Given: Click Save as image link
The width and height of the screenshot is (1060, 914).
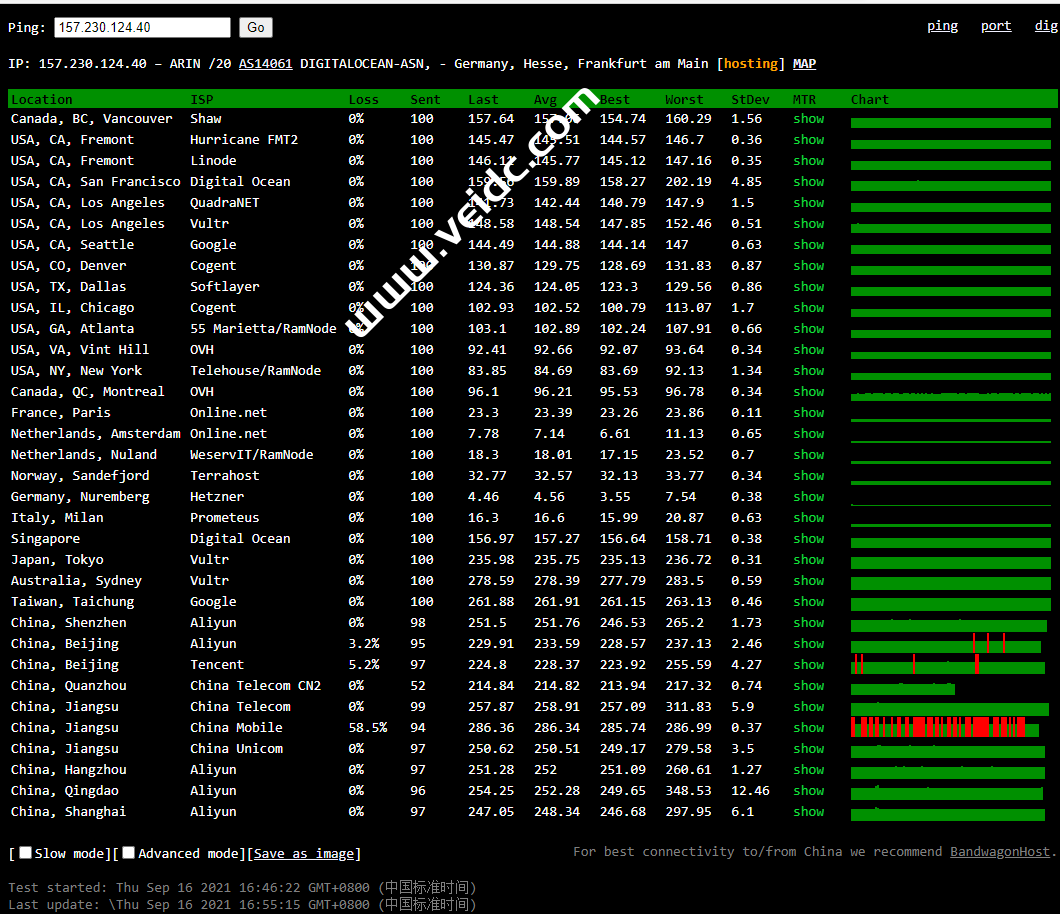Looking at the screenshot, I should coord(304,853).
